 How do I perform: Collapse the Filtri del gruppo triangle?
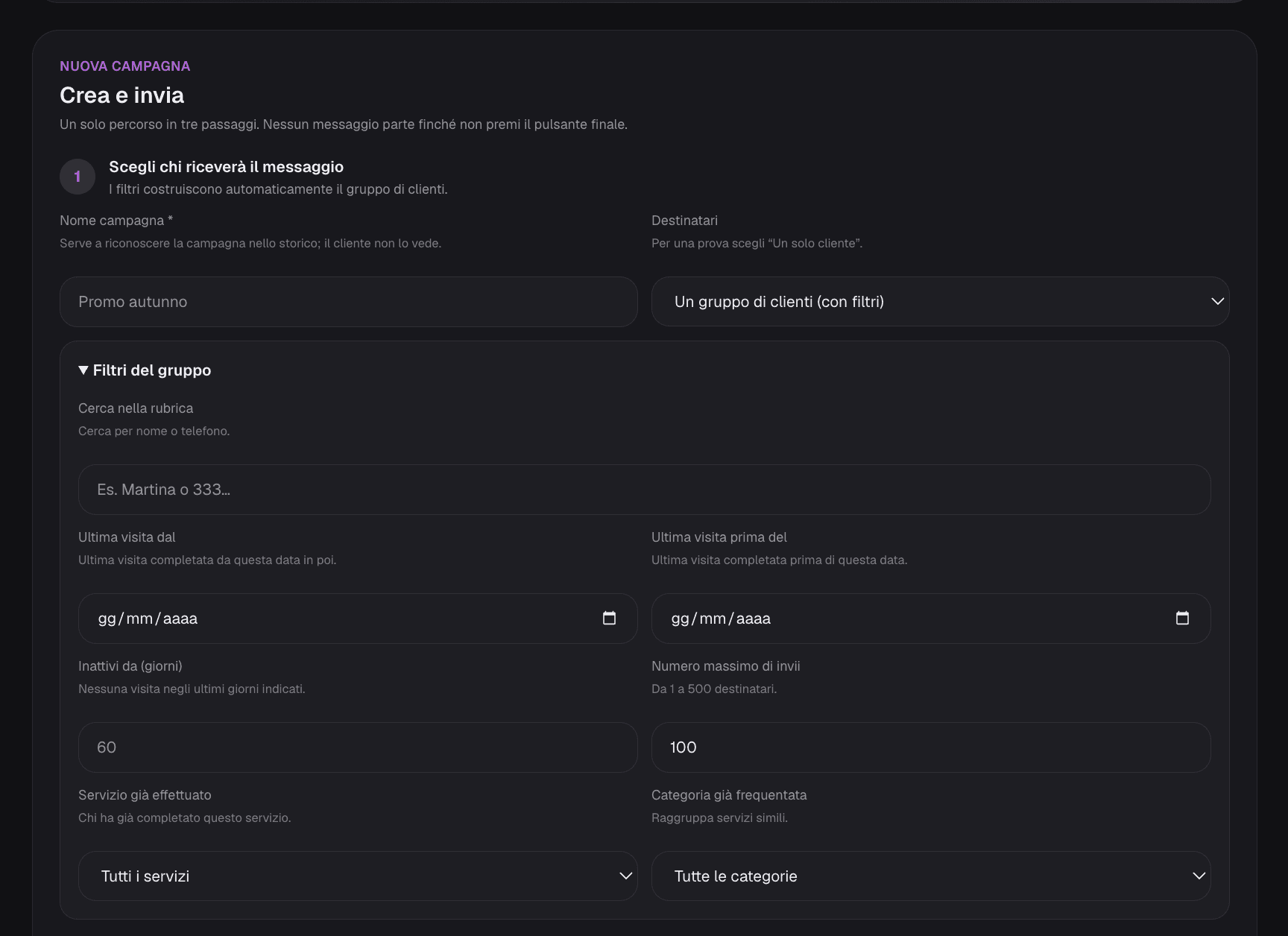point(83,370)
